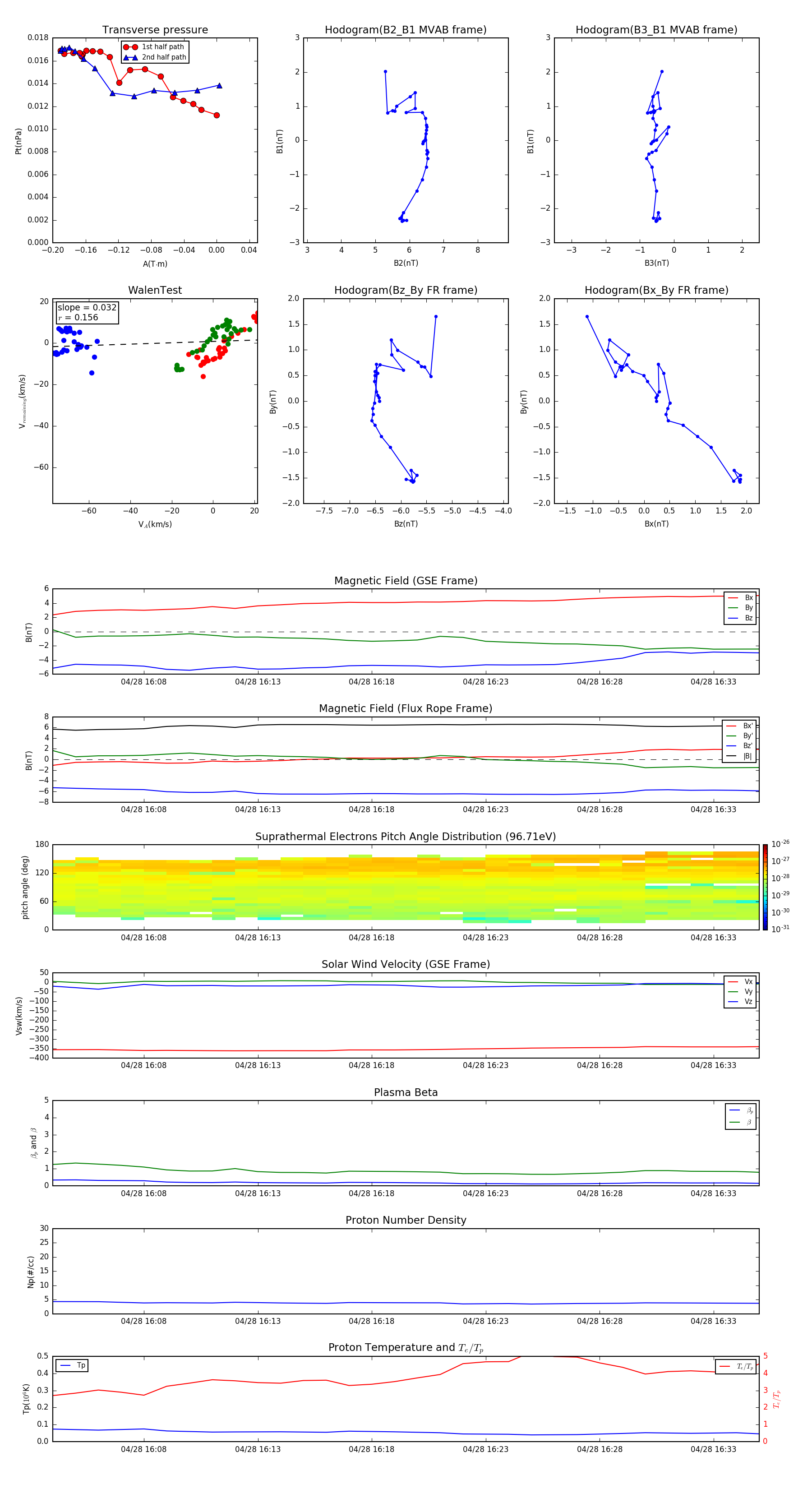The width and height of the screenshot is (812, 1489).
Task: Click the "Hodogram(B3_B1 MVAB frame)" title
Action: [656, 30]
